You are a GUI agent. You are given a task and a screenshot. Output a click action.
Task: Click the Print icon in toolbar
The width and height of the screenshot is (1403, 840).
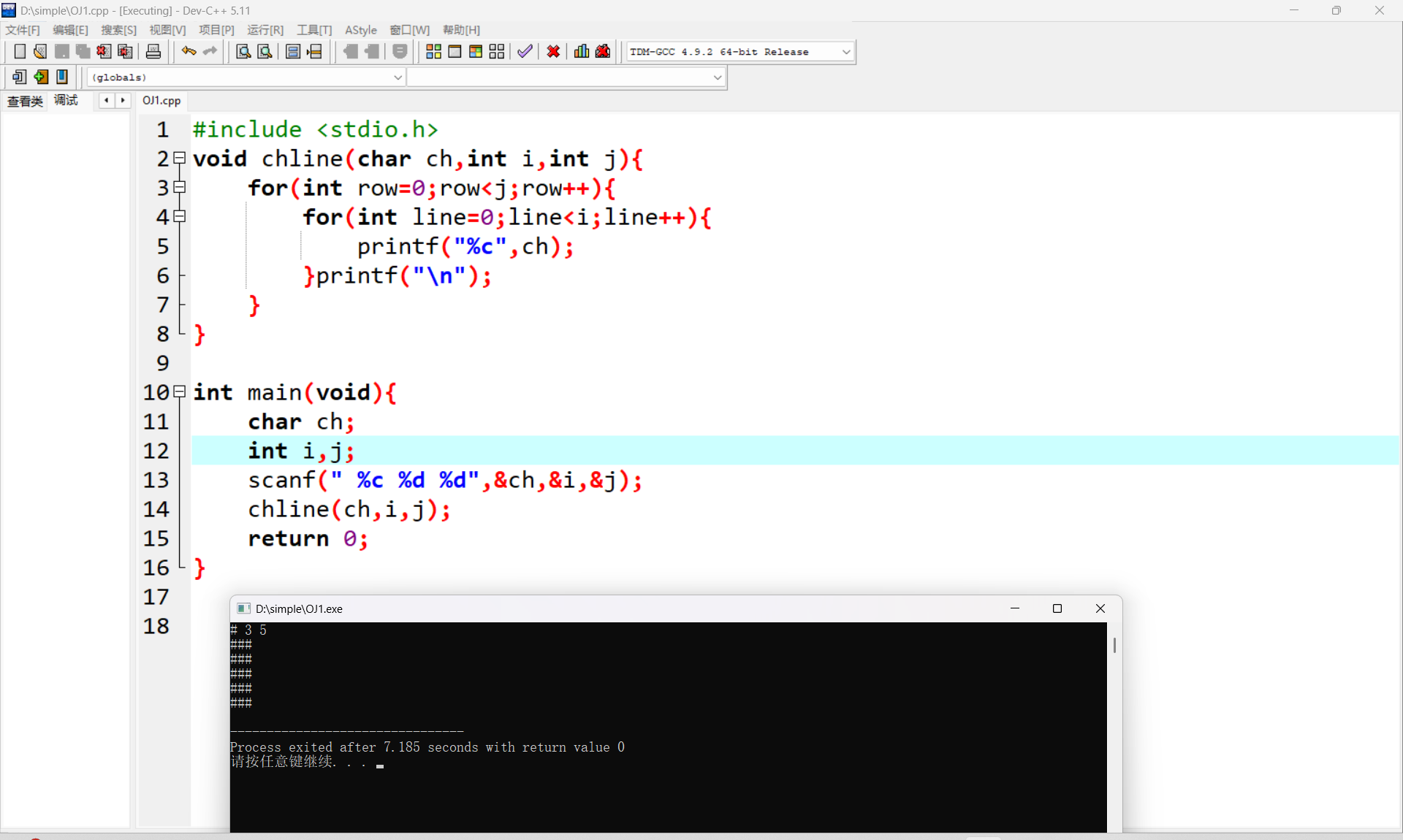click(153, 51)
